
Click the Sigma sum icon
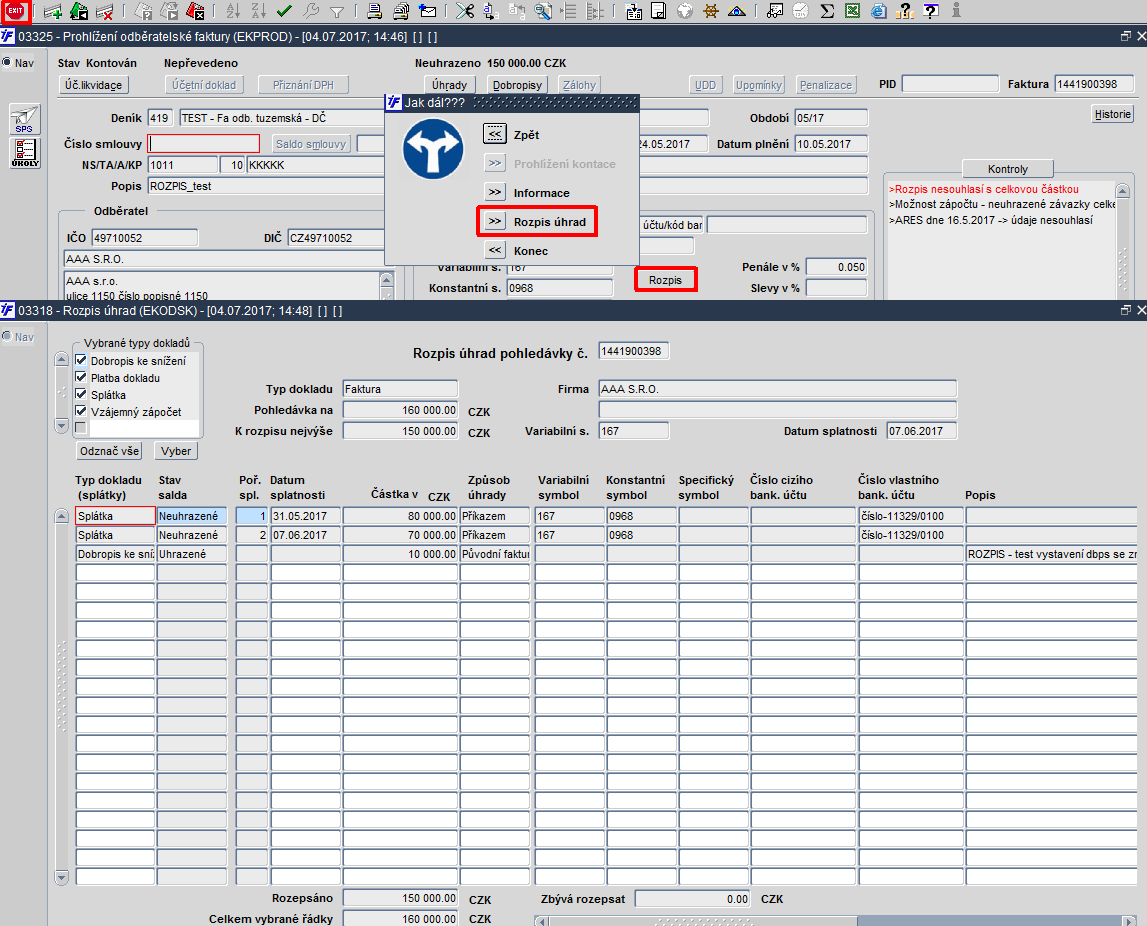point(827,11)
